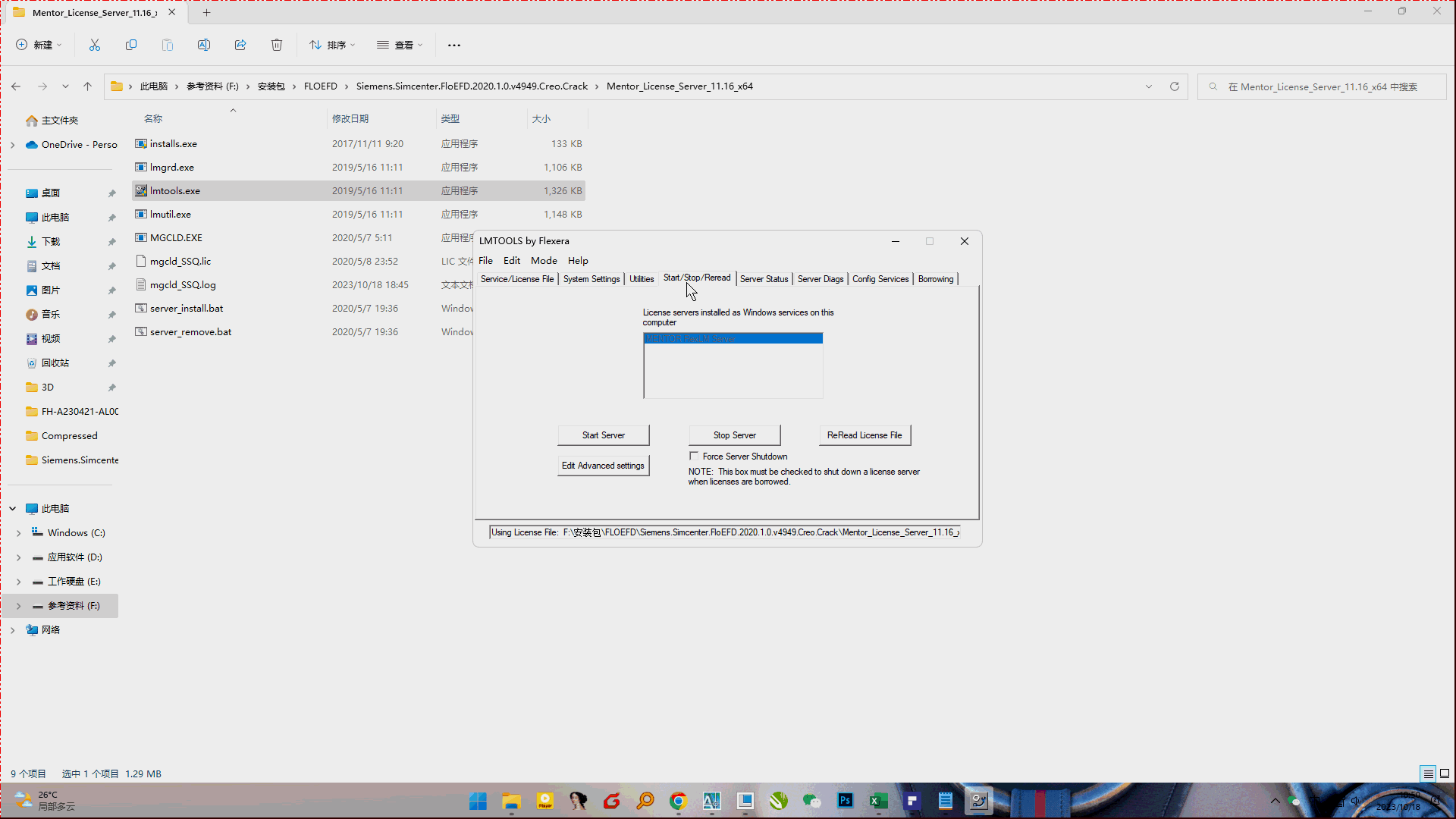1456x819 pixels.
Task: Collapse the 此电脑 tree node
Action: tap(13, 509)
